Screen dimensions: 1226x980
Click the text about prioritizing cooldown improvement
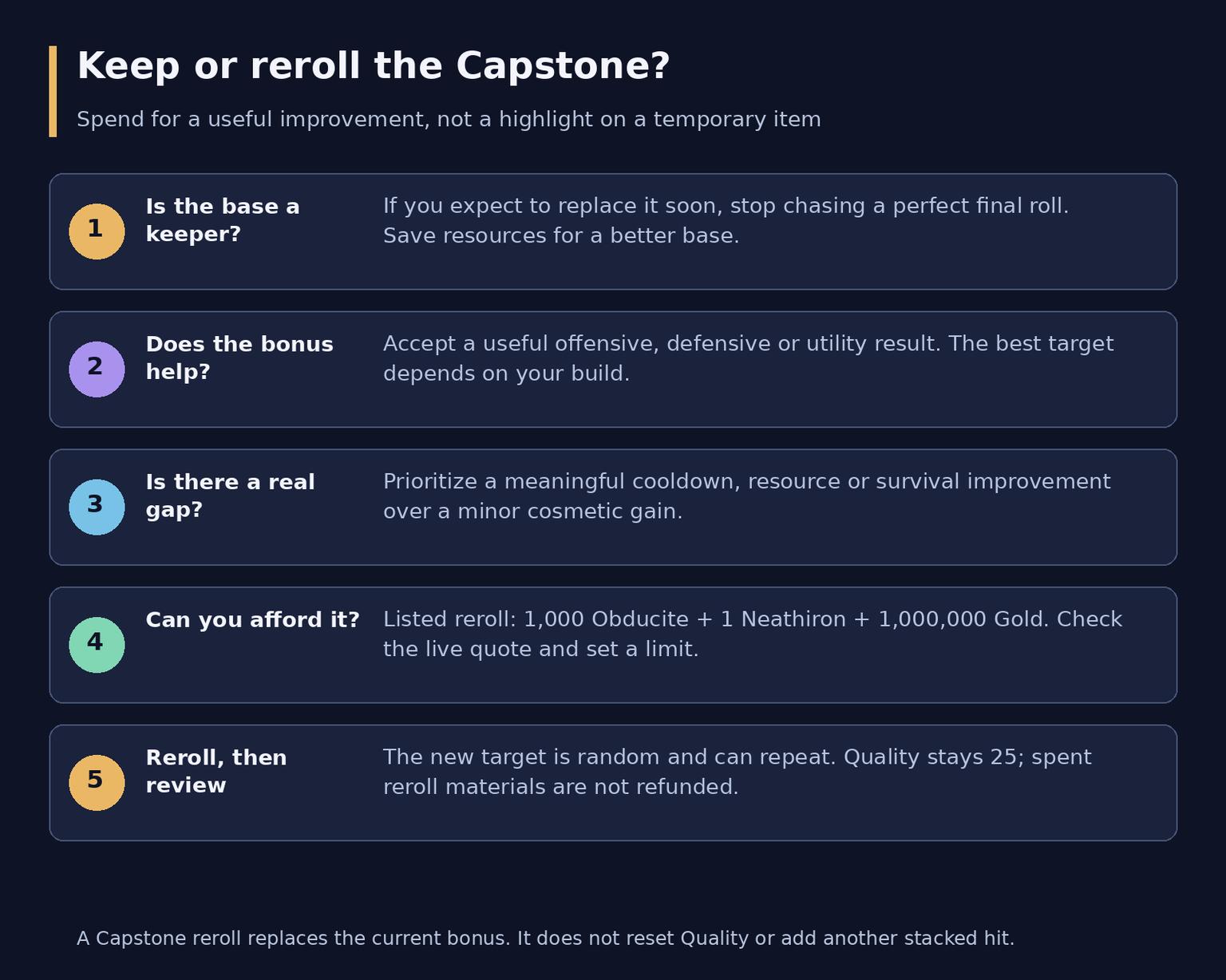[746, 496]
